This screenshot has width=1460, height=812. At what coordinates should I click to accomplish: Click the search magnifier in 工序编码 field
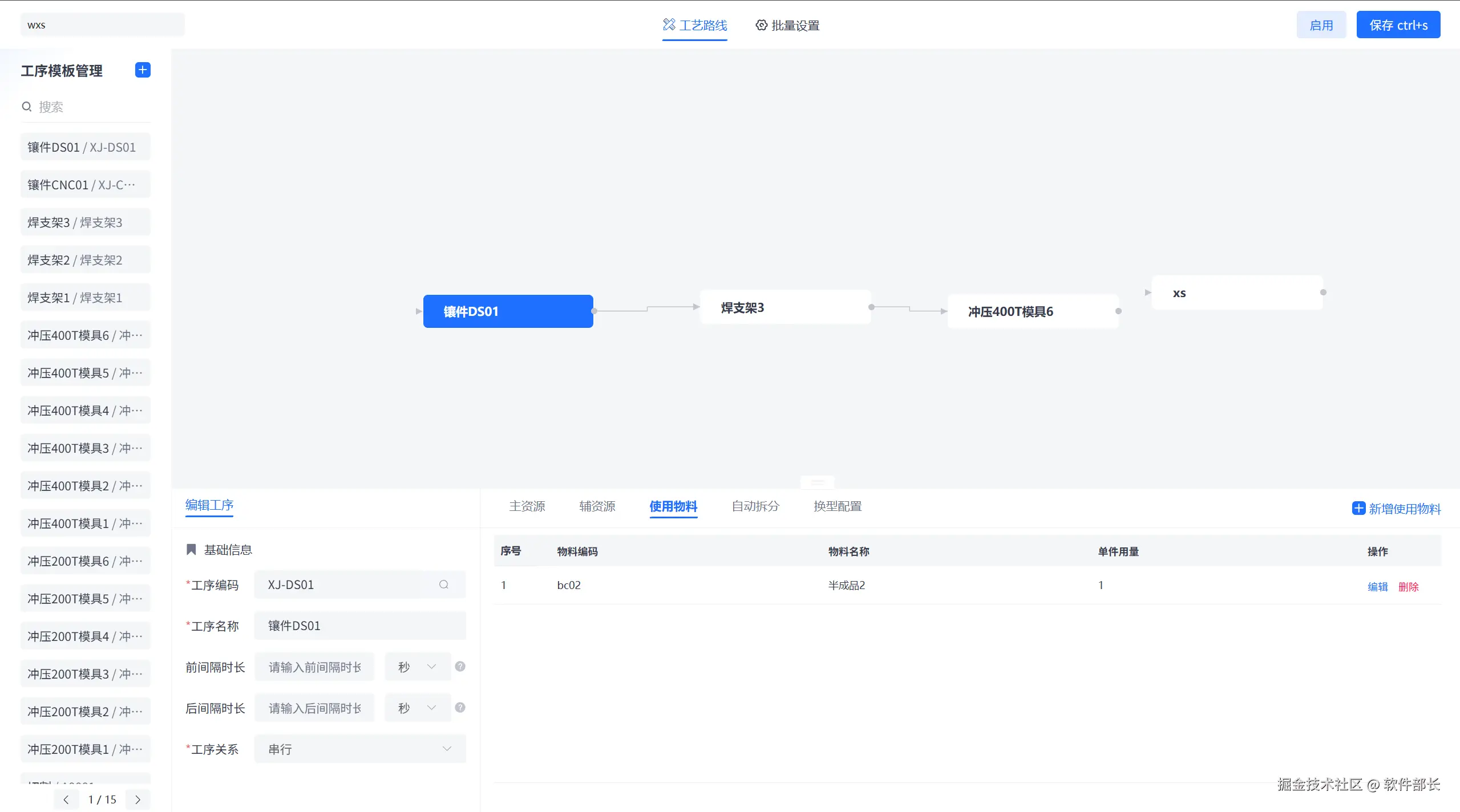444,584
